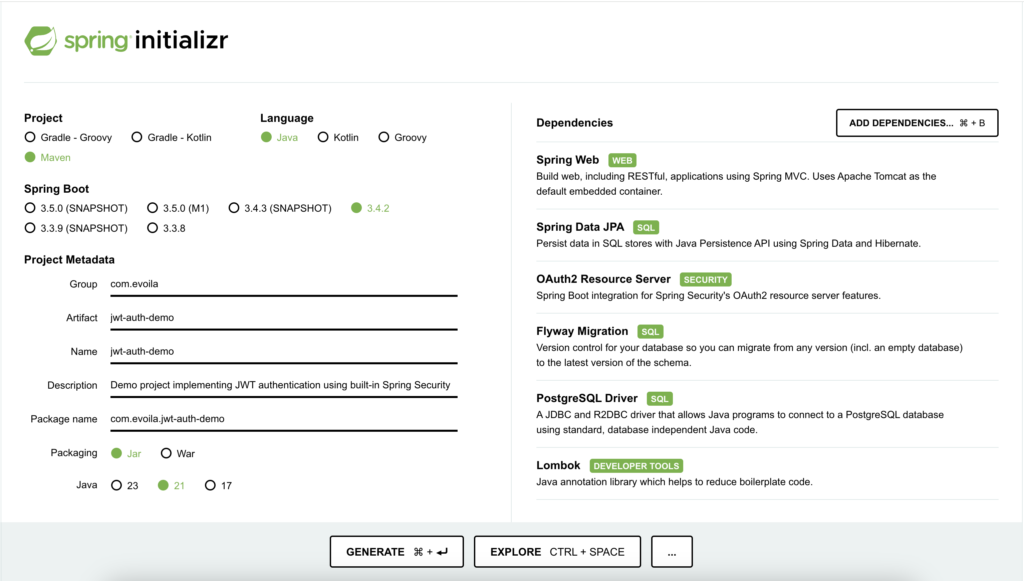Viewport: 1024px width, 581px height.
Task: Click the Explore button
Action: [557, 552]
